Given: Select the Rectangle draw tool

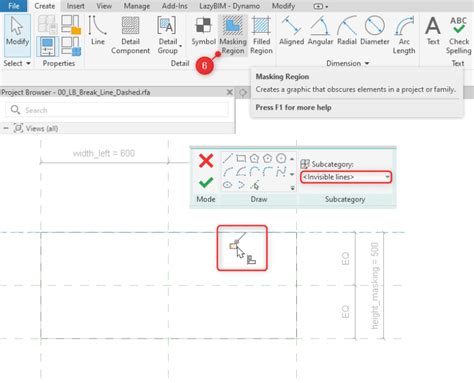Looking at the screenshot, I should pos(241,158).
